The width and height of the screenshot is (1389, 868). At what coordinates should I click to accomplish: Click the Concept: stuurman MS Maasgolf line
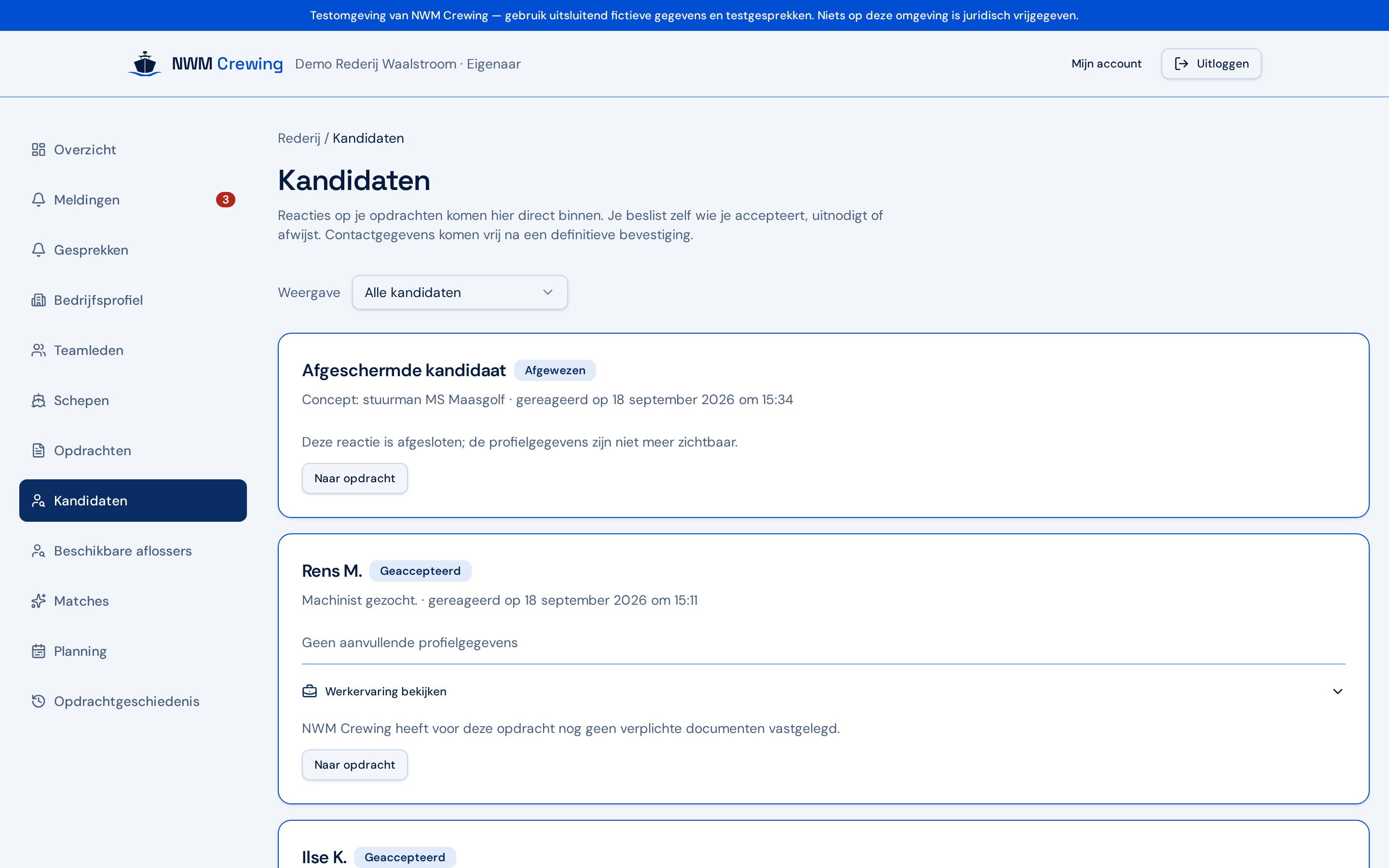547,400
